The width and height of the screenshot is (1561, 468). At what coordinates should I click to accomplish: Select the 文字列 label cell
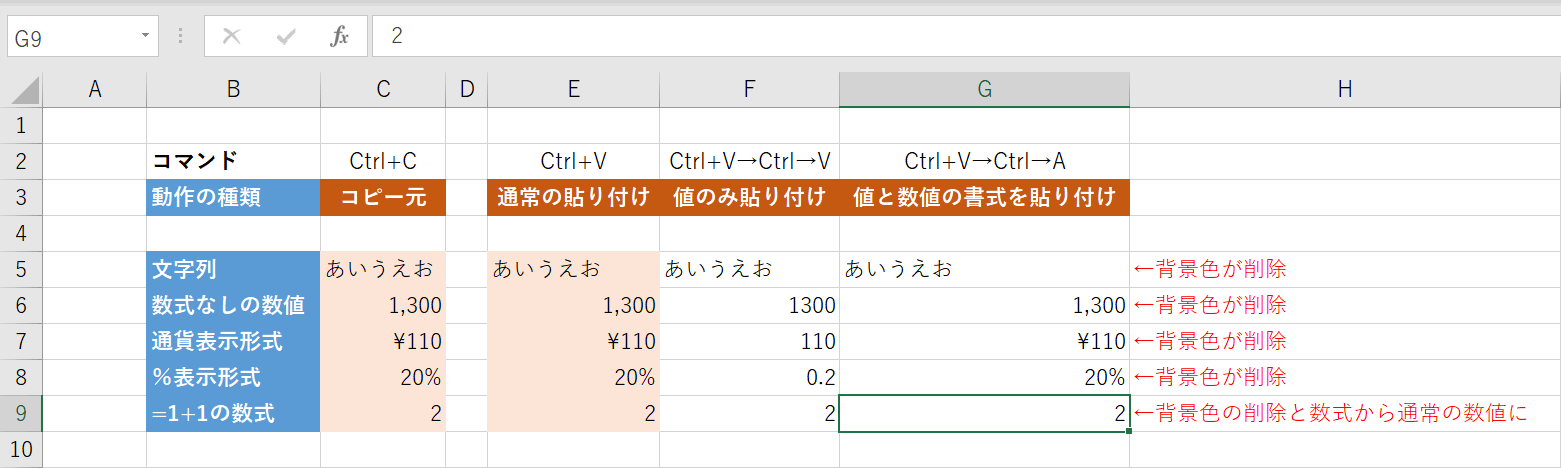coord(233,269)
